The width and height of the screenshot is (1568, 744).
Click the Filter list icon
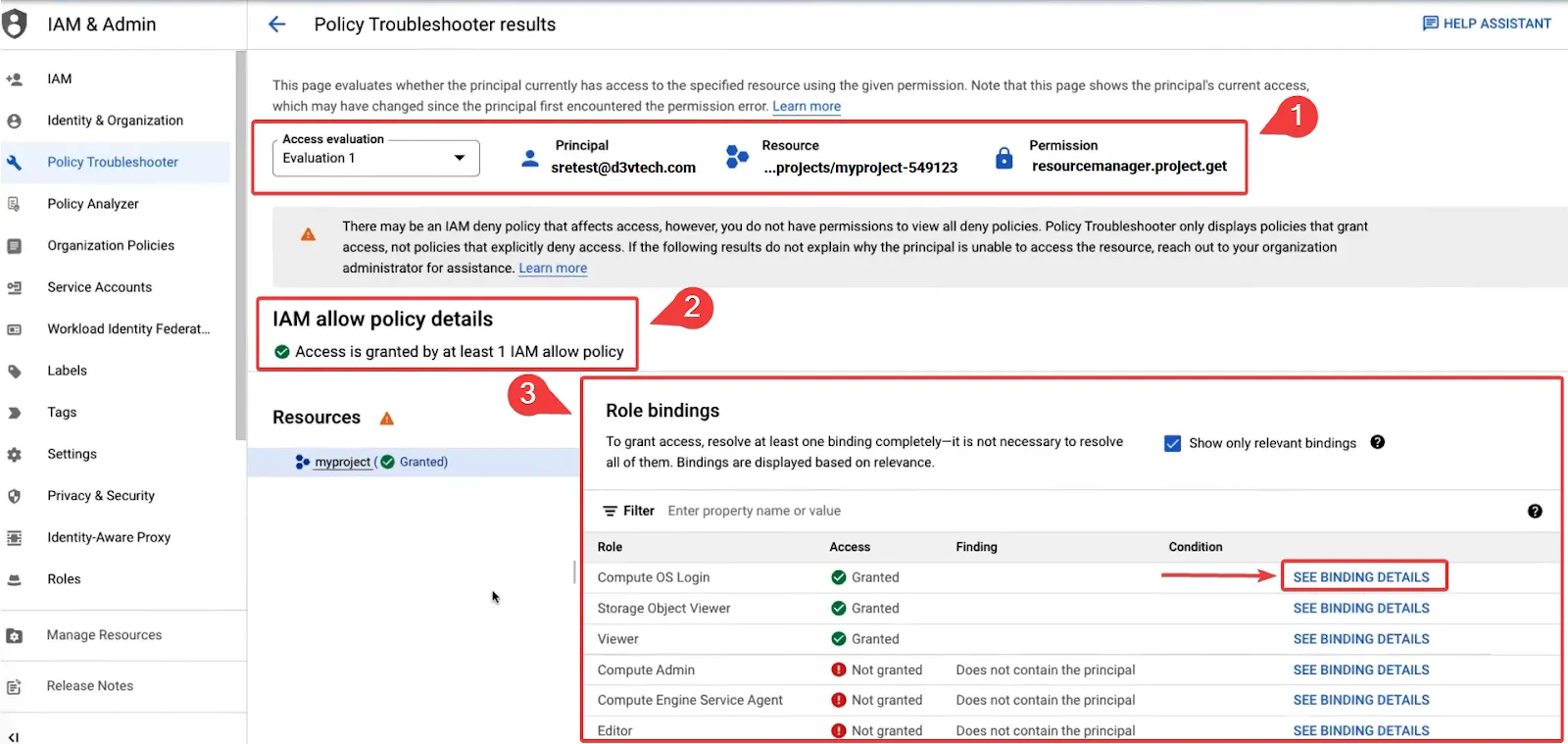coord(610,511)
